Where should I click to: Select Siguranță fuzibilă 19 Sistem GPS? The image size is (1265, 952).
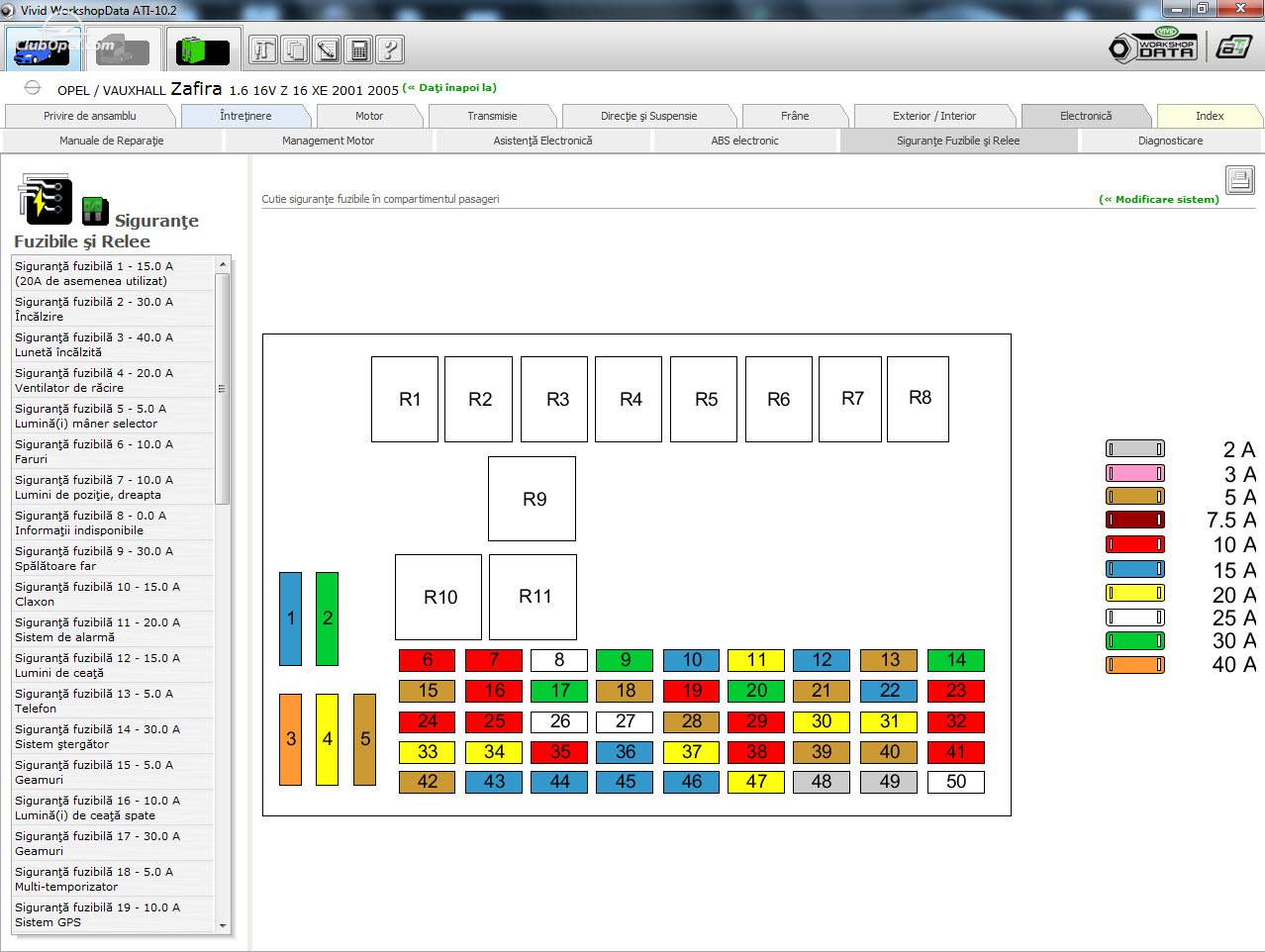pos(113,914)
